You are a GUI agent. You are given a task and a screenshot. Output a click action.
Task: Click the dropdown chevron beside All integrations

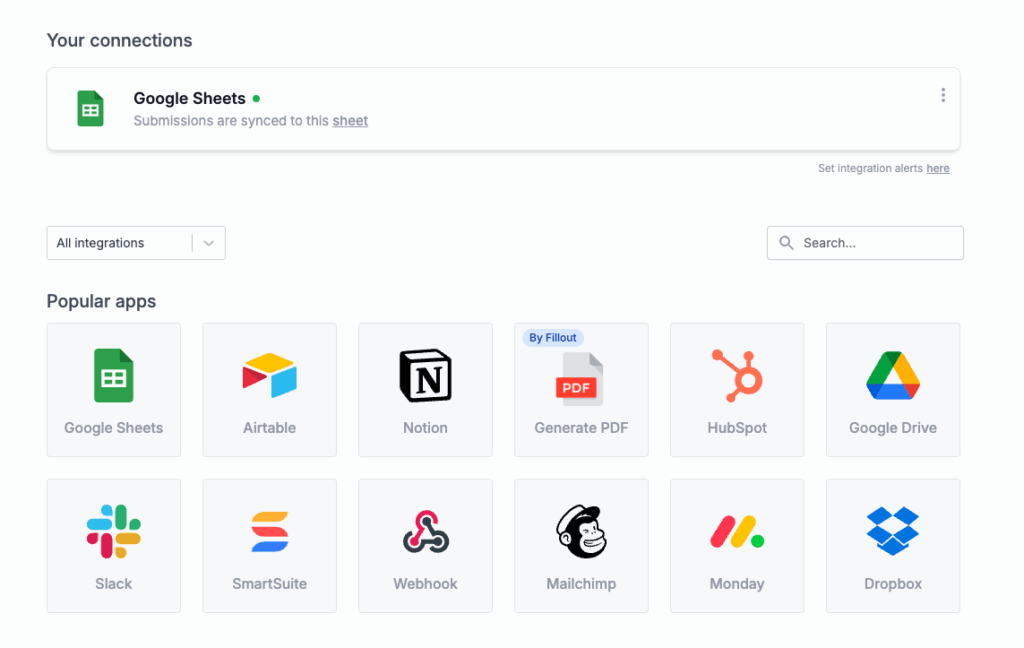click(x=208, y=243)
